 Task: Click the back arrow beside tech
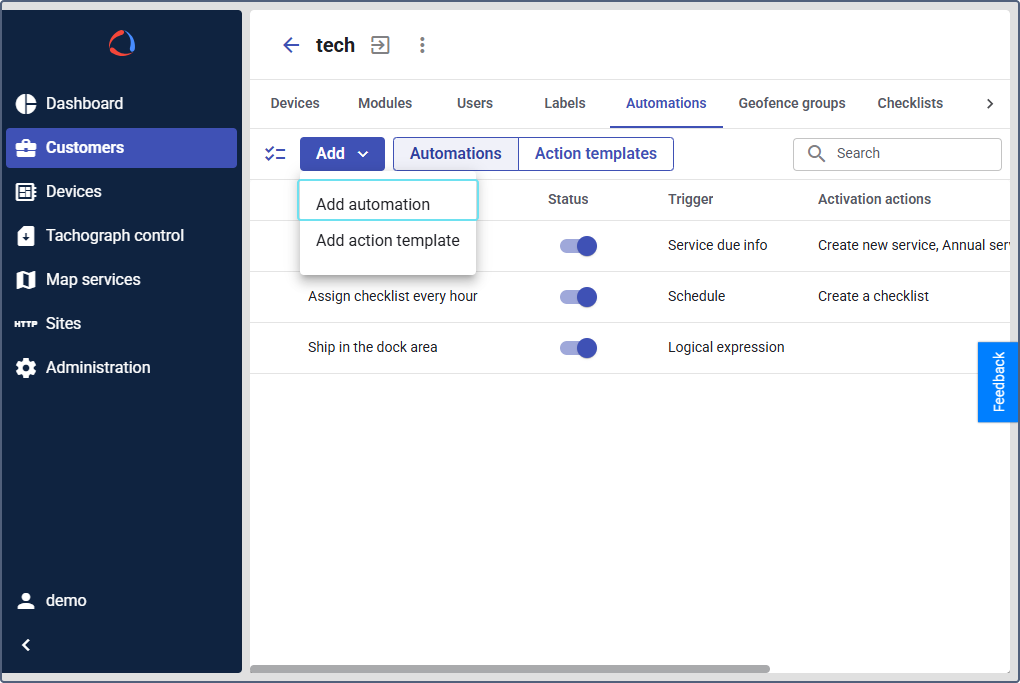291,45
